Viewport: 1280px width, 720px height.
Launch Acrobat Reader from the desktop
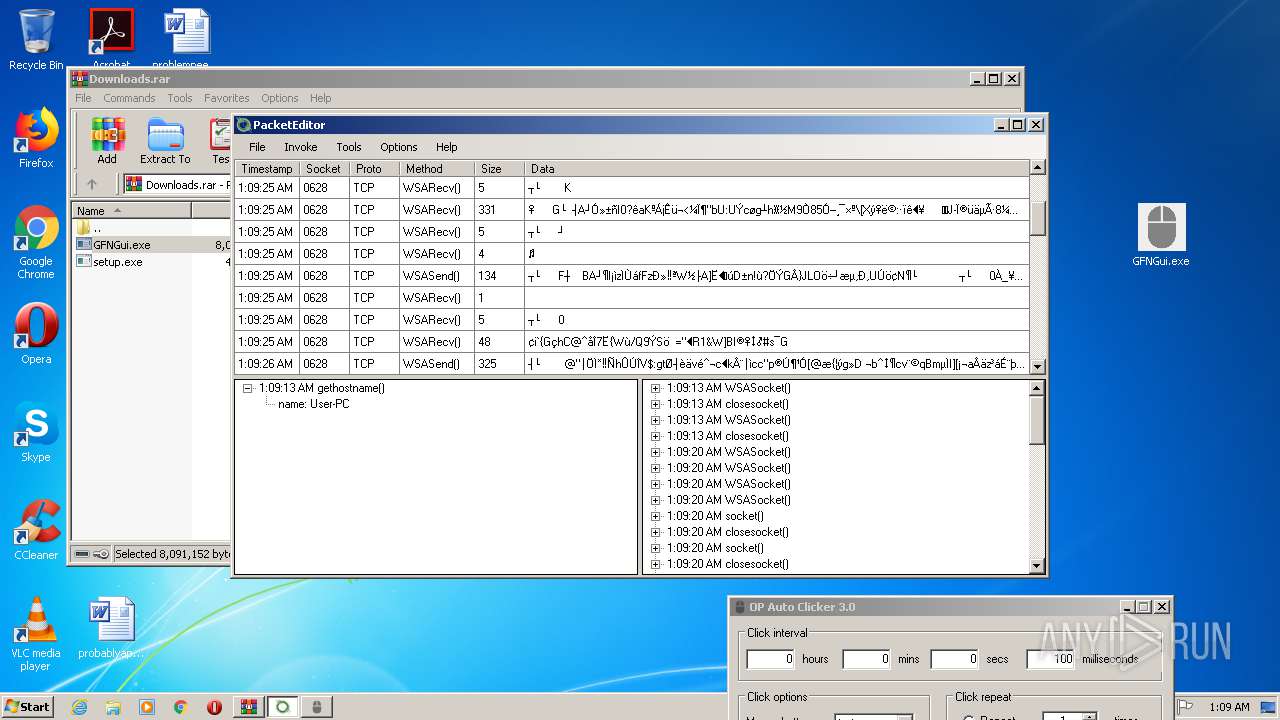(111, 38)
